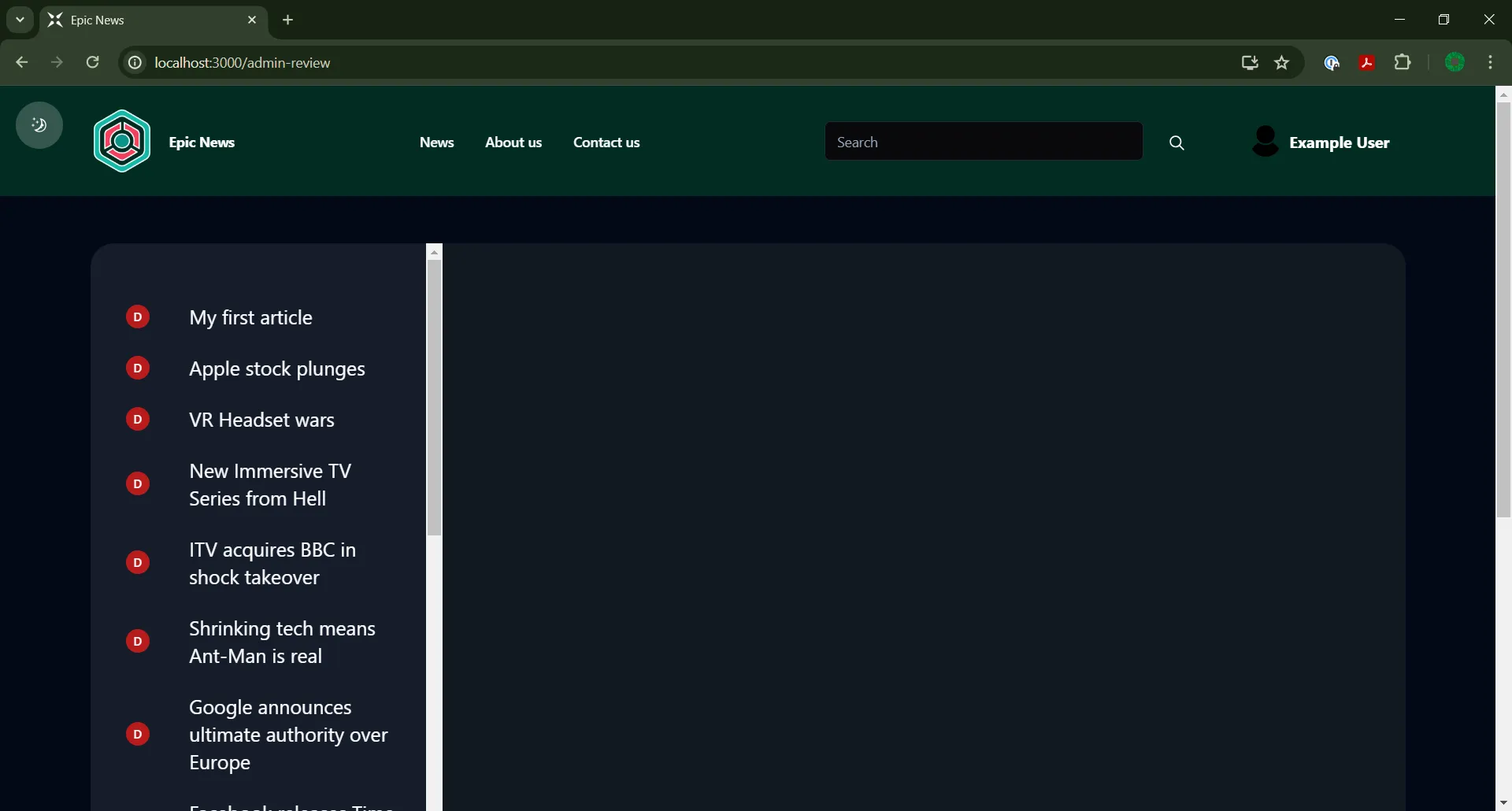
Task: Click the article list scrollbar up arrow
Action: coord(434,252)
